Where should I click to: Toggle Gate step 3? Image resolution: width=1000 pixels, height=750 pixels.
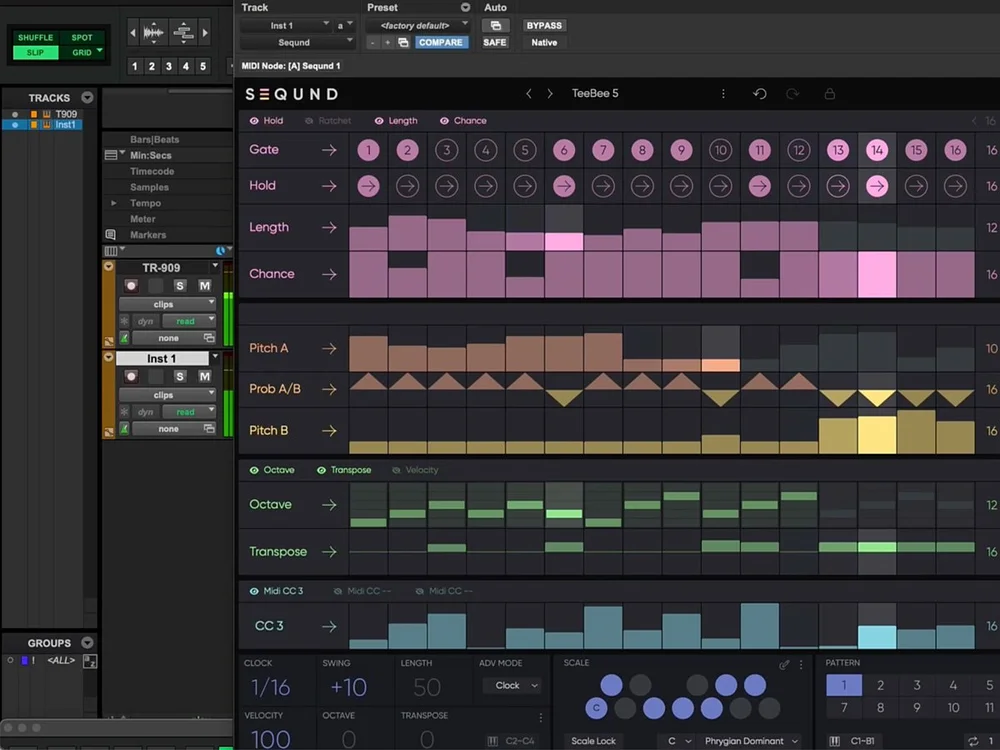(446, 151)
